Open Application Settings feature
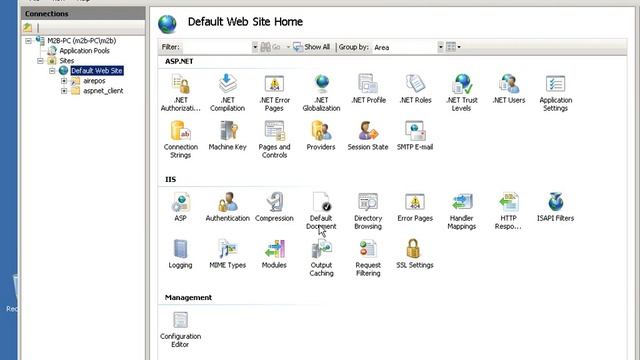 556,93
